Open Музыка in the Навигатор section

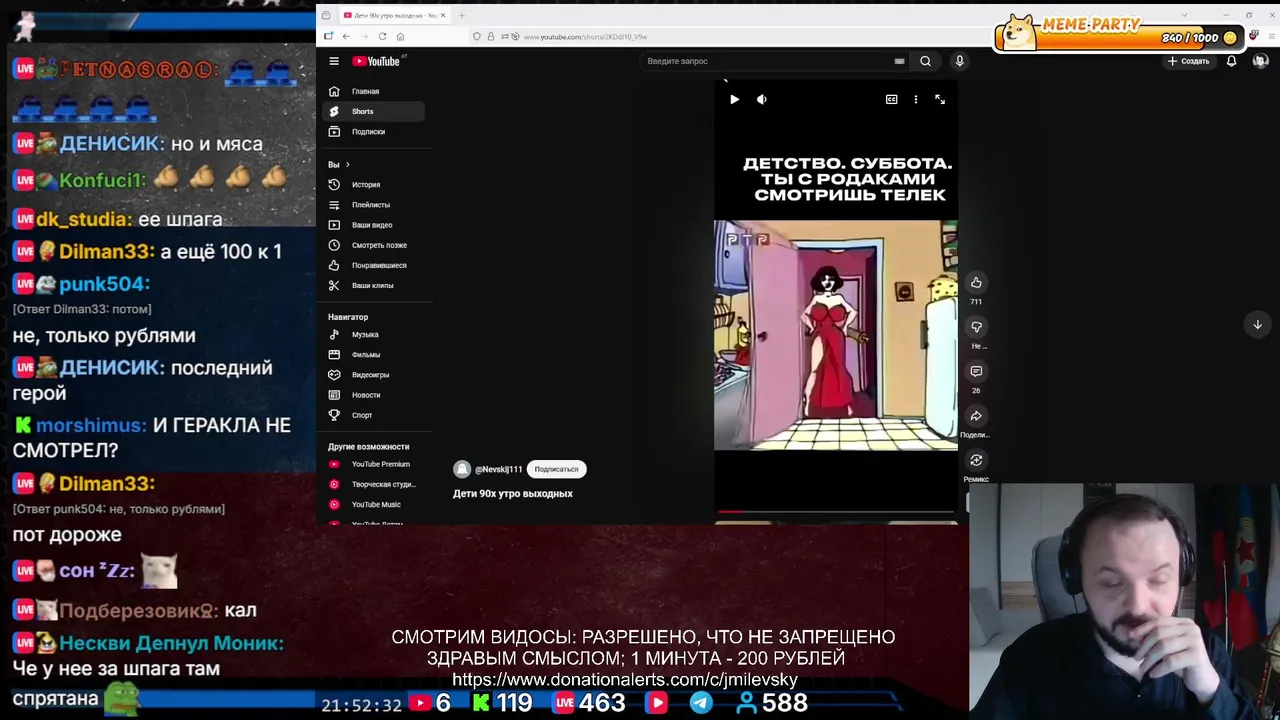374,334
